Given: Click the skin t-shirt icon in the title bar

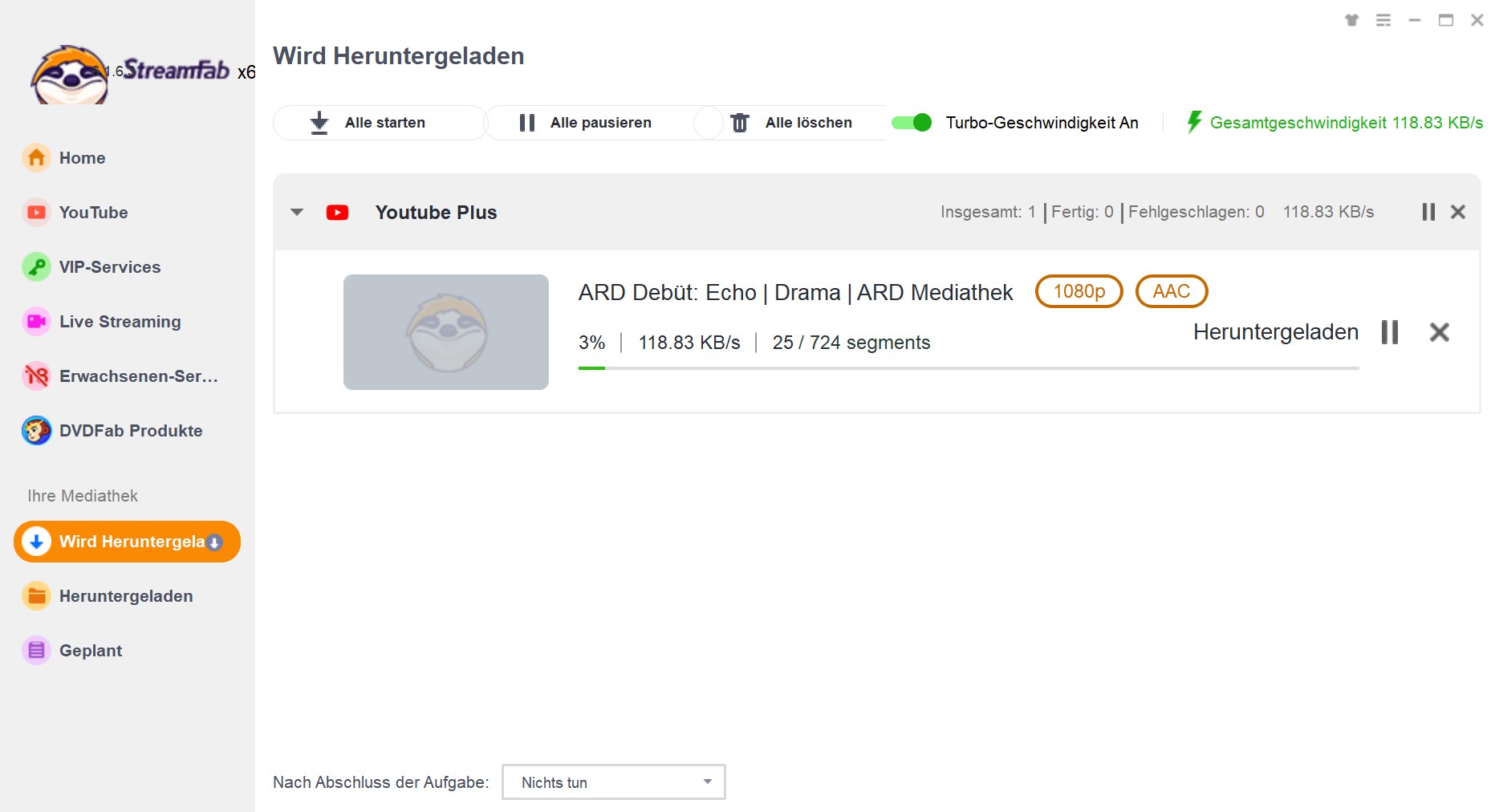Looking at the screenshot, I should 1352,20.
